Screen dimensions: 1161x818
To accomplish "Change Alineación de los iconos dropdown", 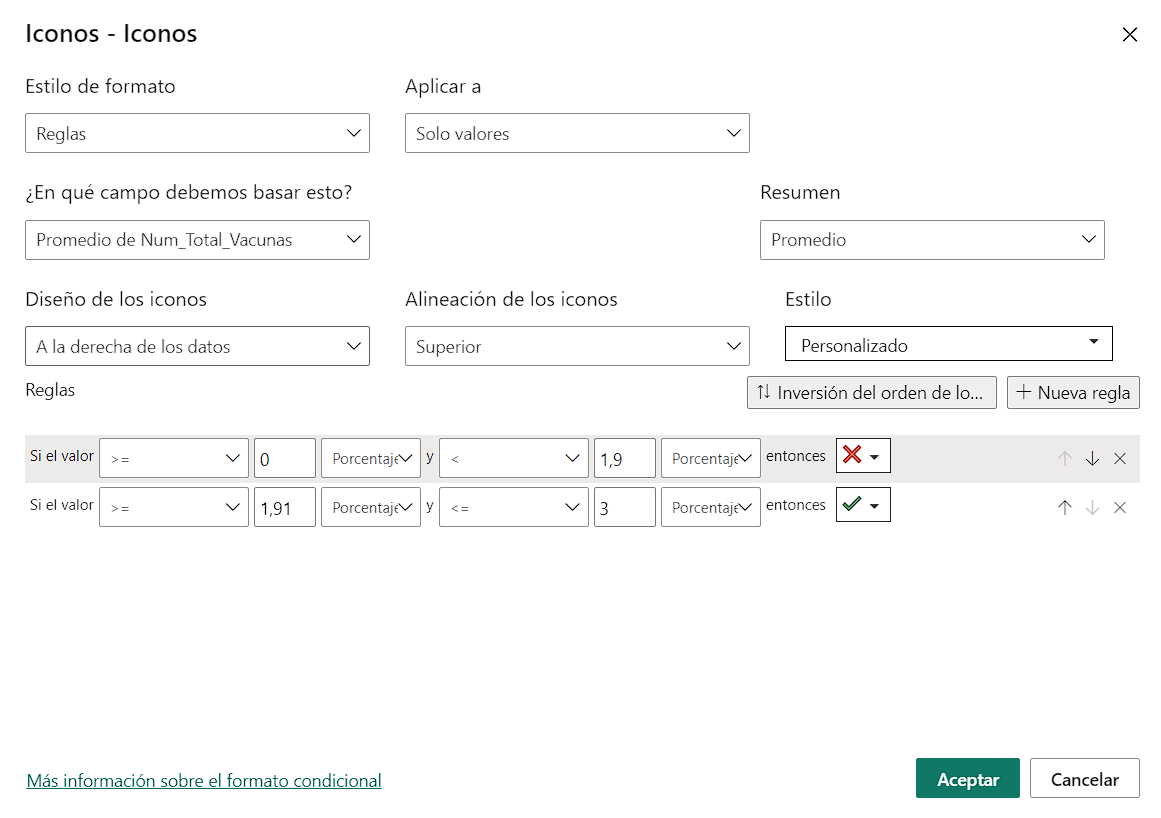I will (577, 346).
